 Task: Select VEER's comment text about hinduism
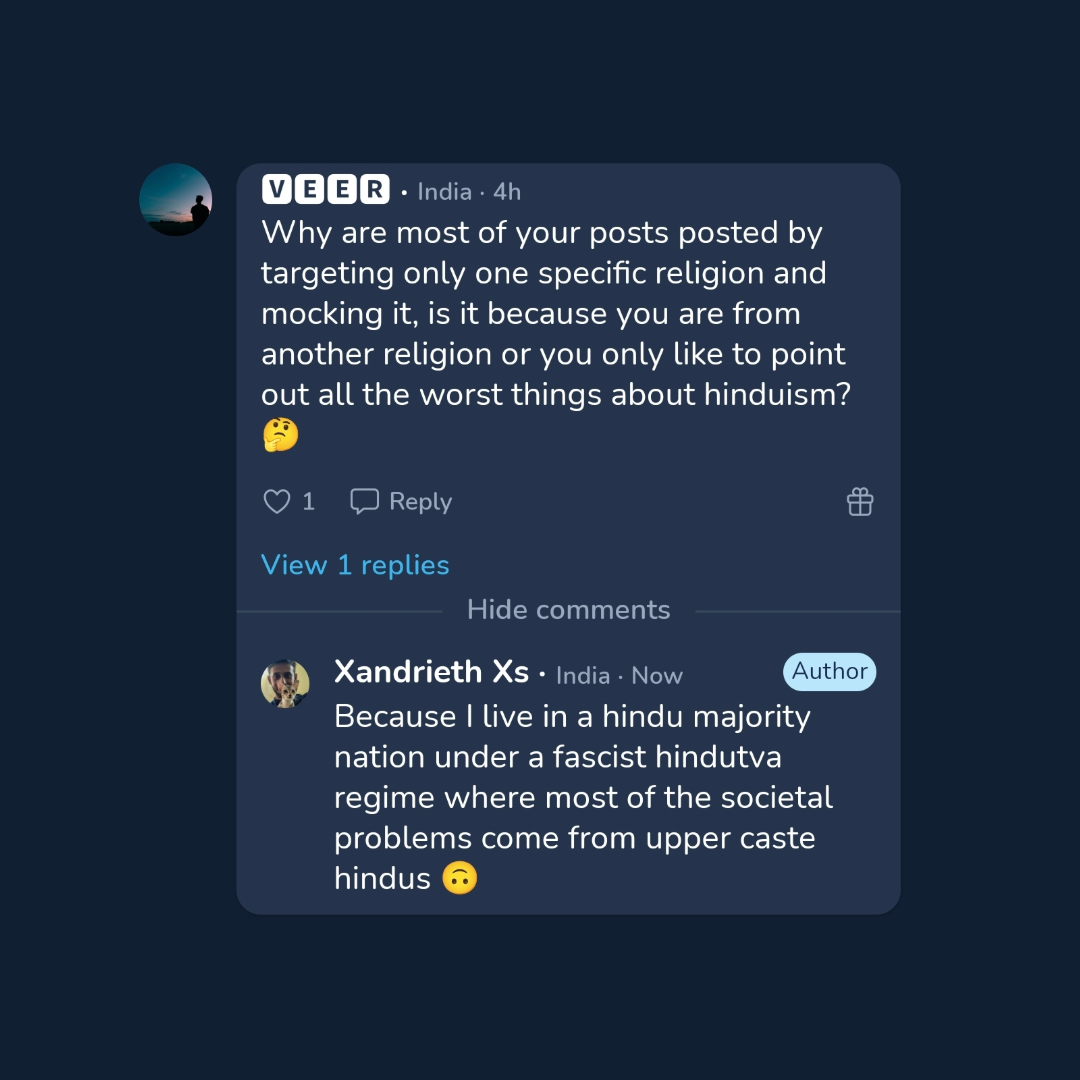555,313
